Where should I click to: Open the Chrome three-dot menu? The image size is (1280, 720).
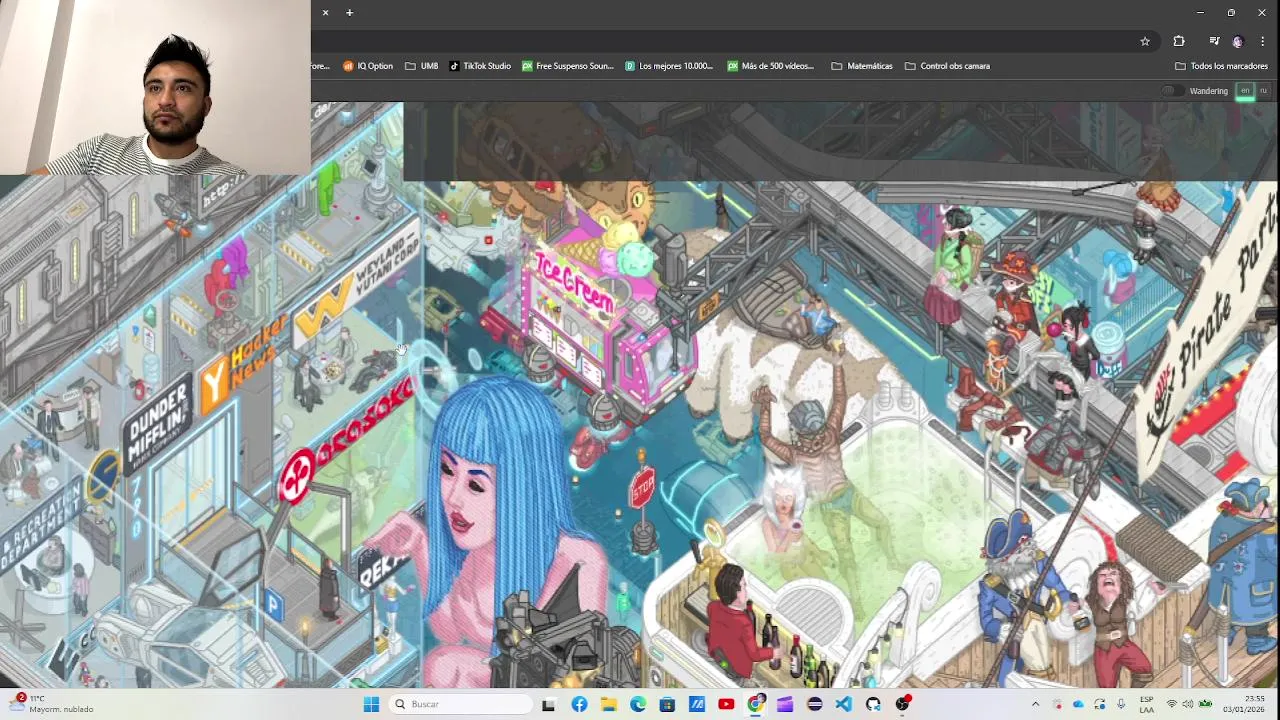(x=1263, y=41)
